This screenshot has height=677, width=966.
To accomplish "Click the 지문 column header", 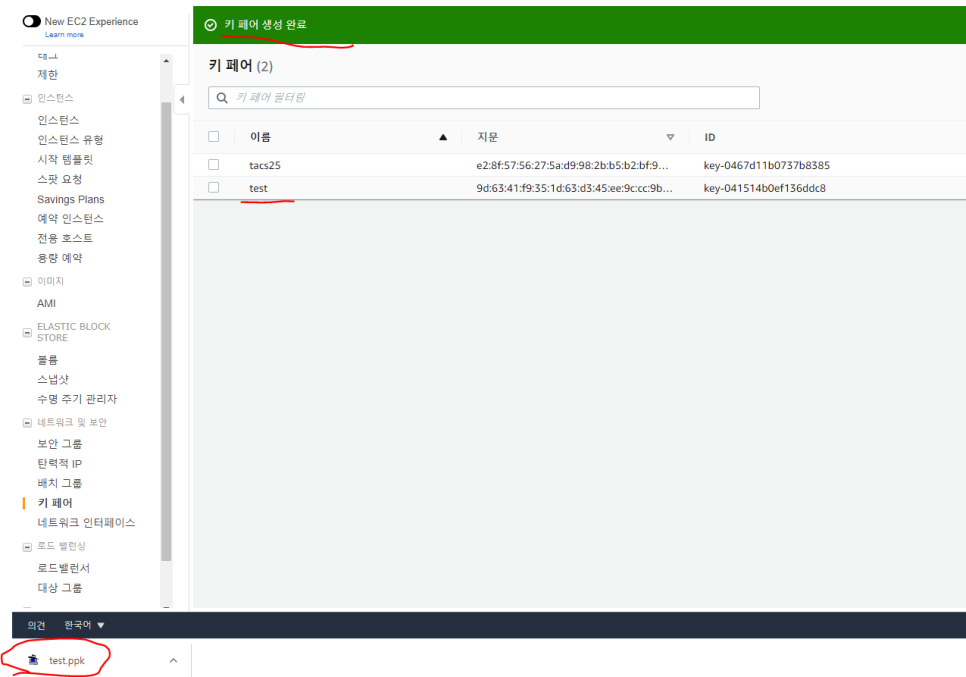I will pyautogui.click(x=487, y=137).
